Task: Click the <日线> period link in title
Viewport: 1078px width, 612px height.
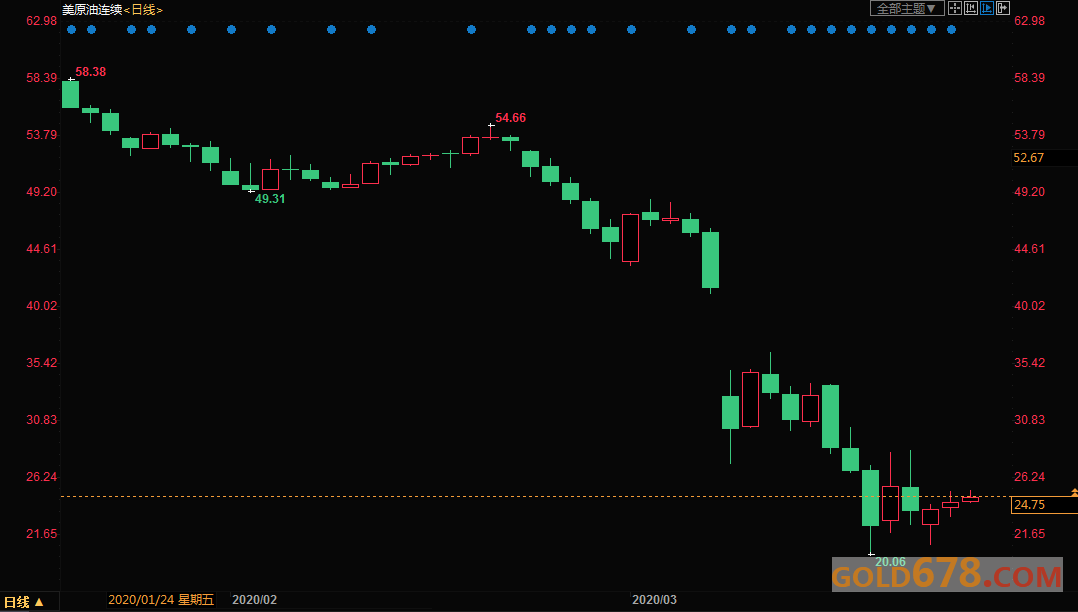Action: (x=143, y=10)
